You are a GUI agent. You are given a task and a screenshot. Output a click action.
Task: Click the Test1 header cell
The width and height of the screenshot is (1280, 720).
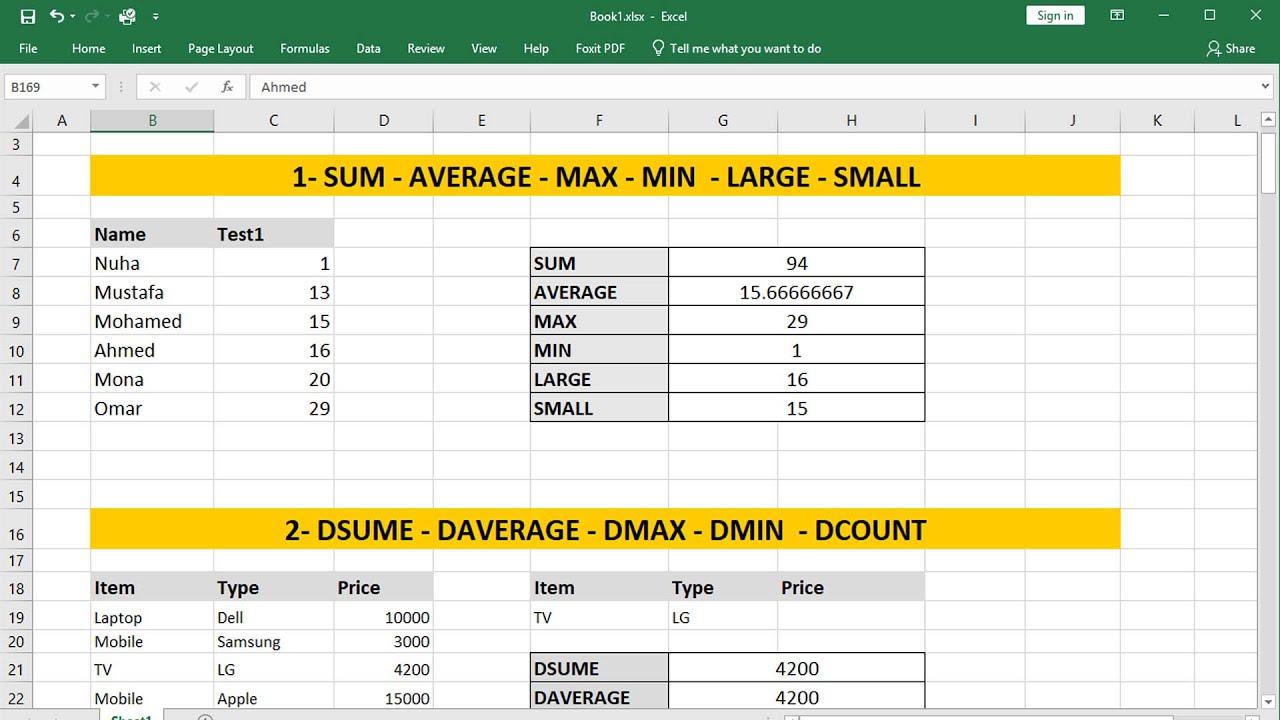pos(273,234)
